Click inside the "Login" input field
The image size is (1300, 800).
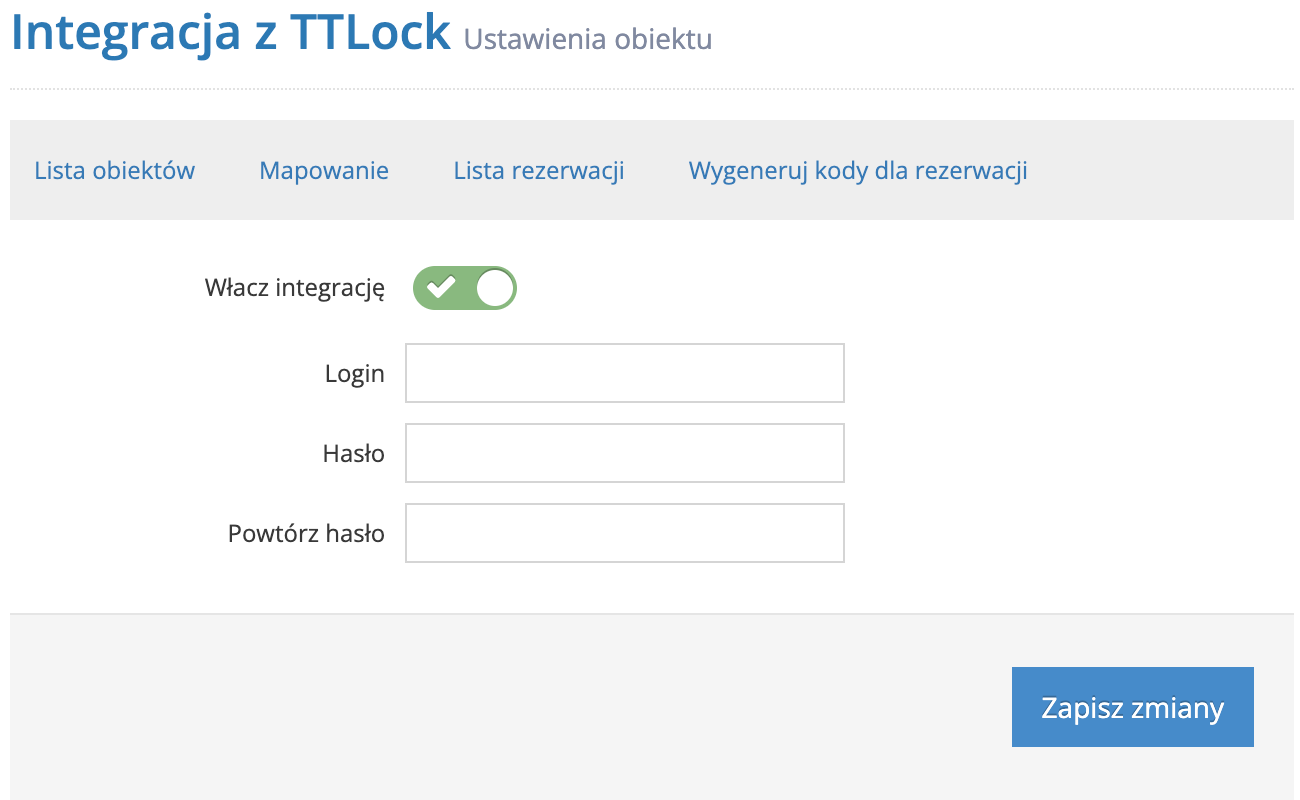tap(624, 372)
